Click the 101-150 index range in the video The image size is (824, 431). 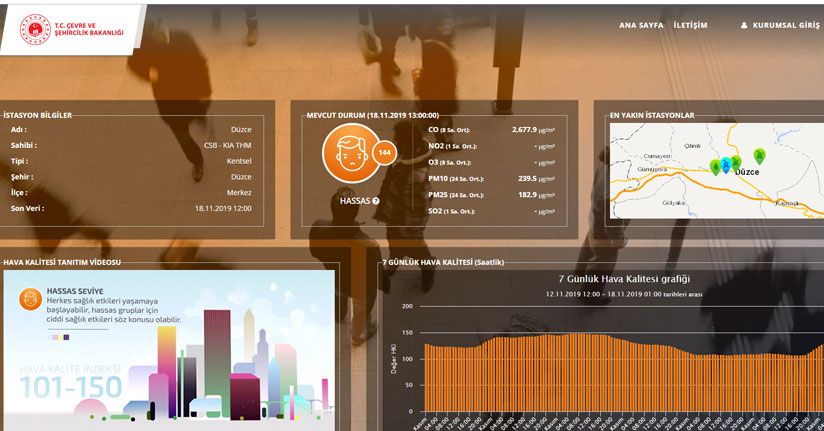[71, 388]
